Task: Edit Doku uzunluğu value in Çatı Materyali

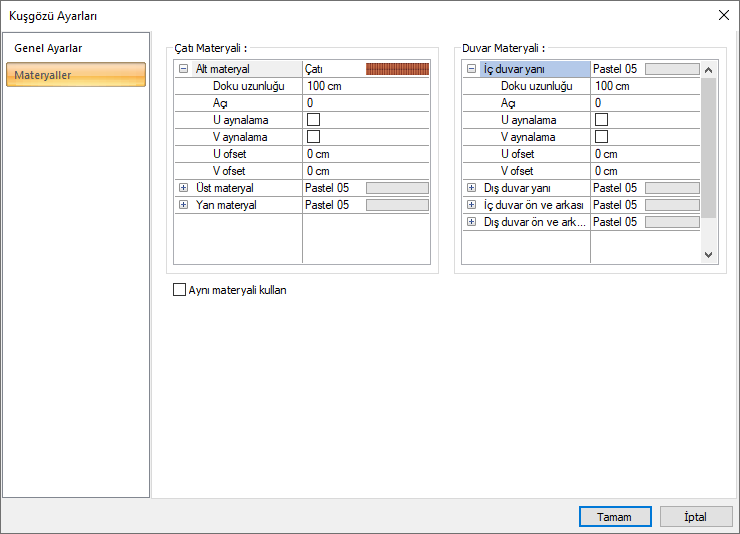Action: click(x=365, y=86)
